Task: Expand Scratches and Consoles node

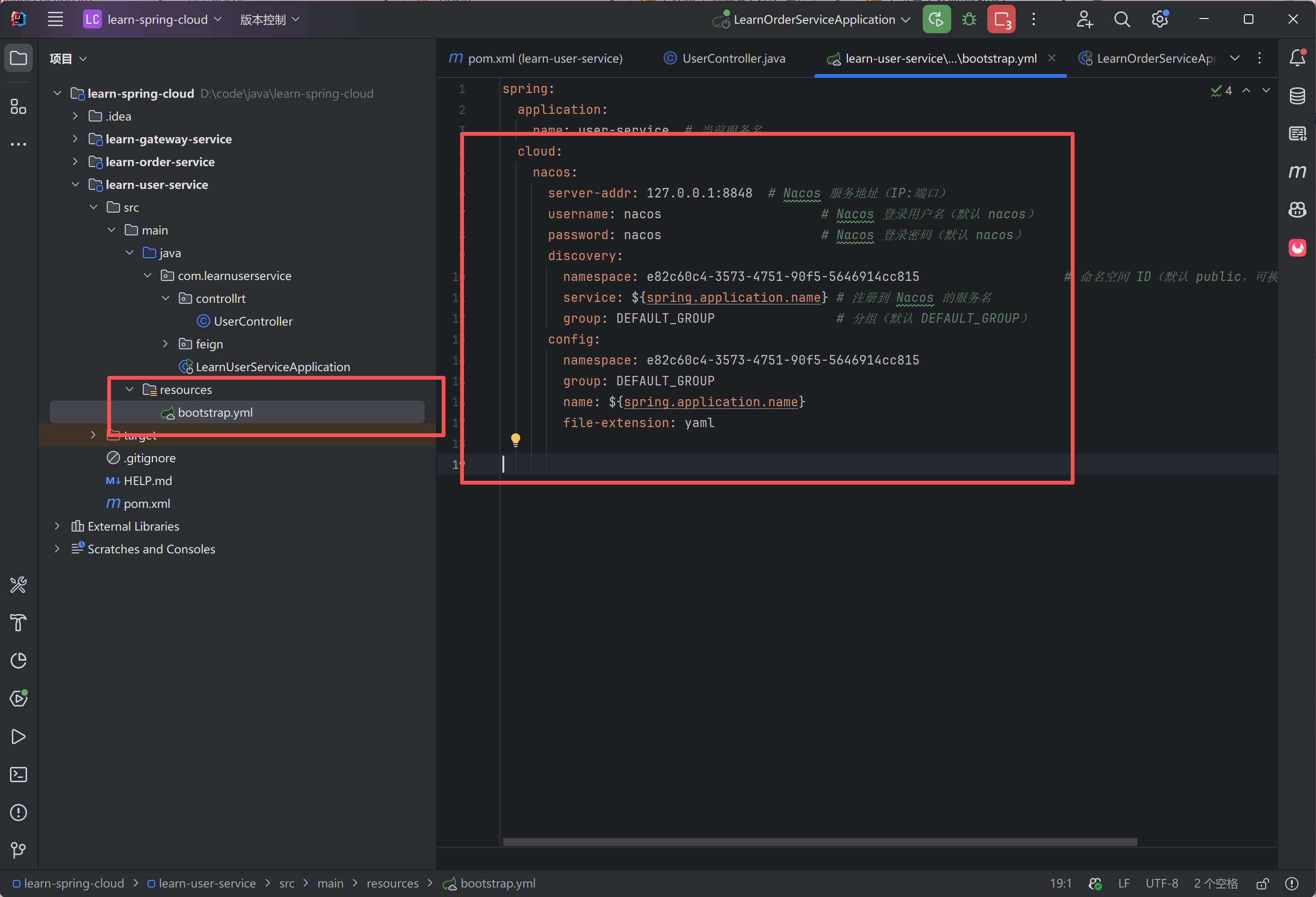Action: (56, 549)
